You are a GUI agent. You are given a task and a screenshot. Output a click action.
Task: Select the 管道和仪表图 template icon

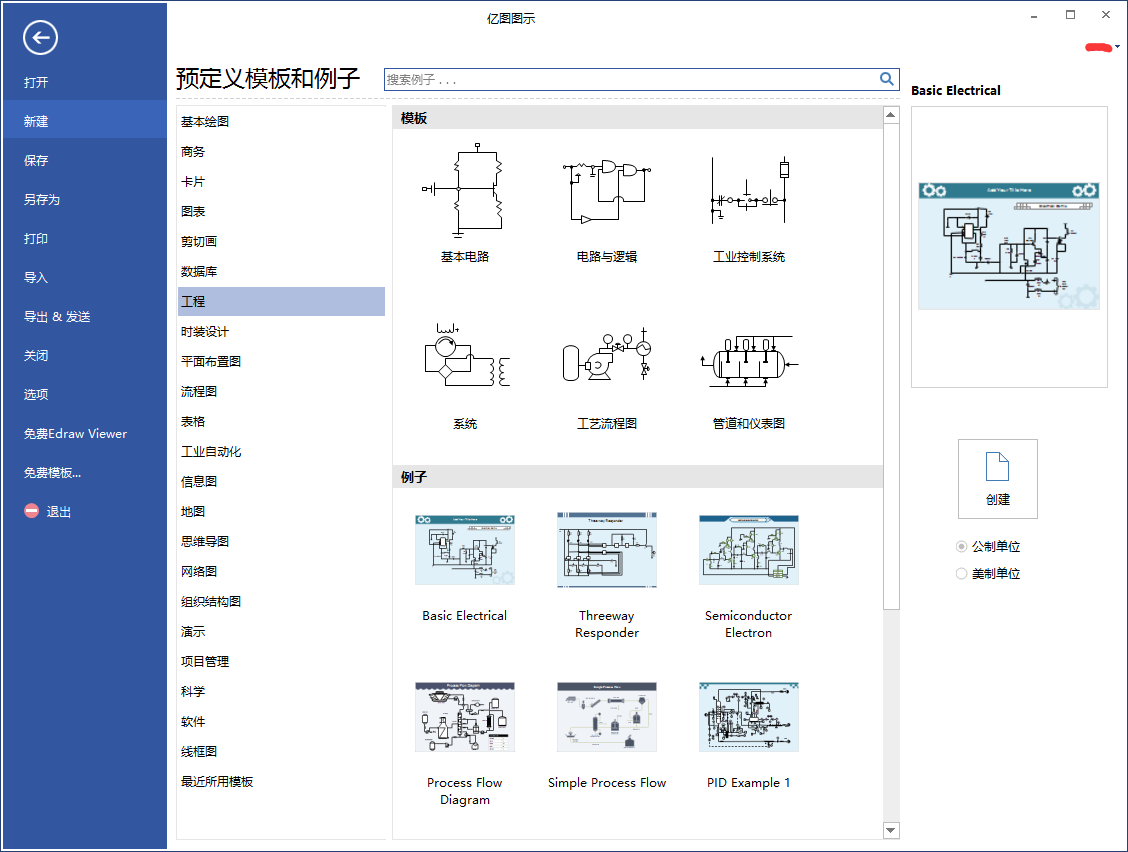(x=748, y=358)
